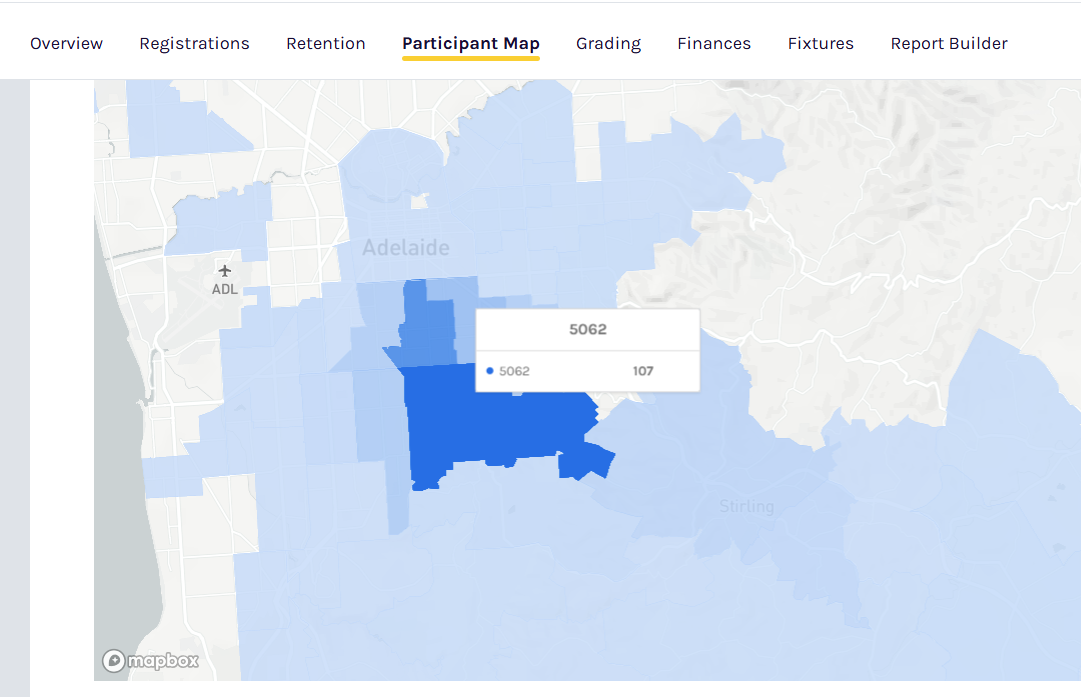
Task: Click the 107 count in the tooltip
Action: coord(642,371)
